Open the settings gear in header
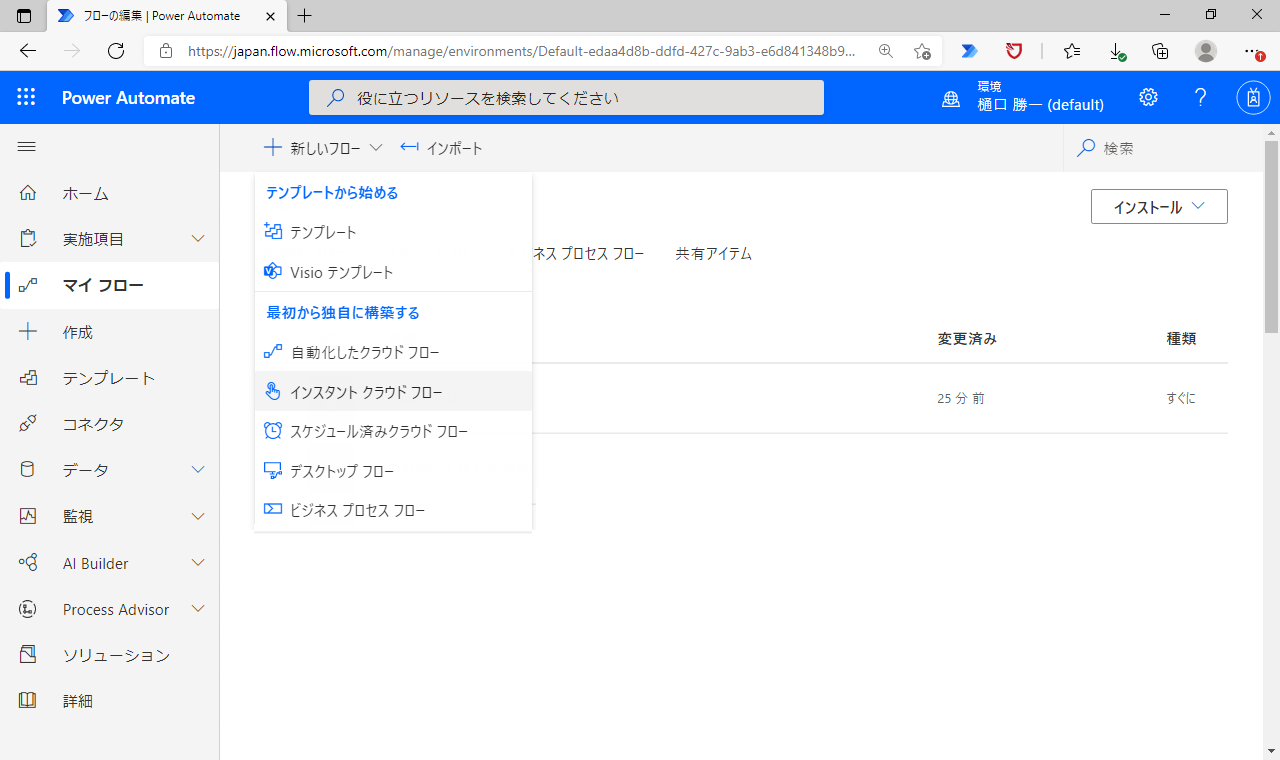The width and height of the screenshot is (1280, 760). (1148, 97)
